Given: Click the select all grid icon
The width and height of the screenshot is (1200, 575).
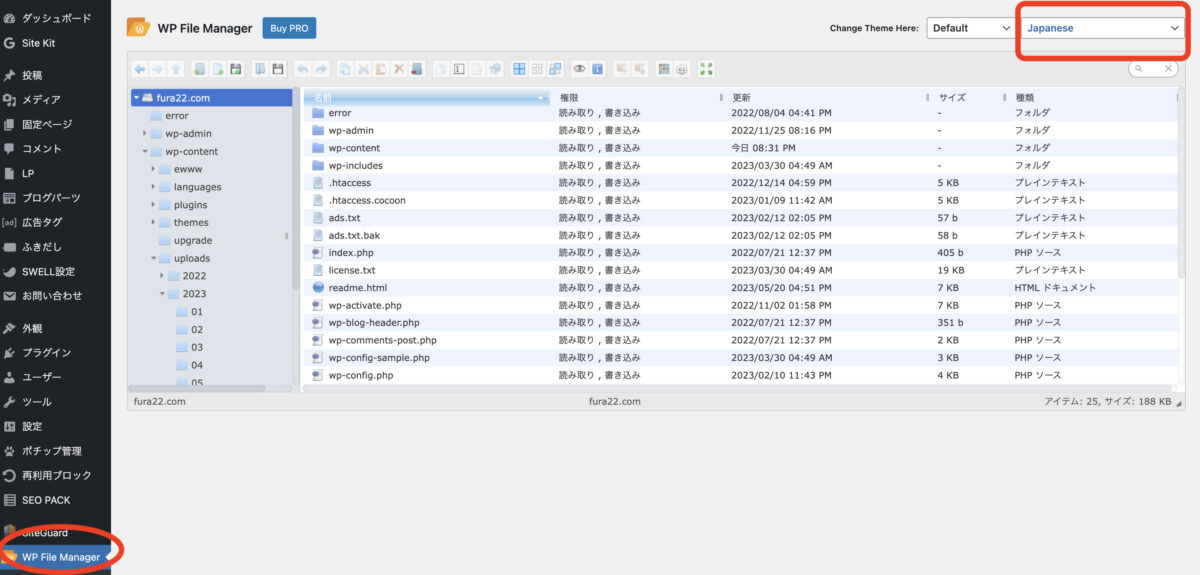Looking at the screenshot, I should 519,69.
